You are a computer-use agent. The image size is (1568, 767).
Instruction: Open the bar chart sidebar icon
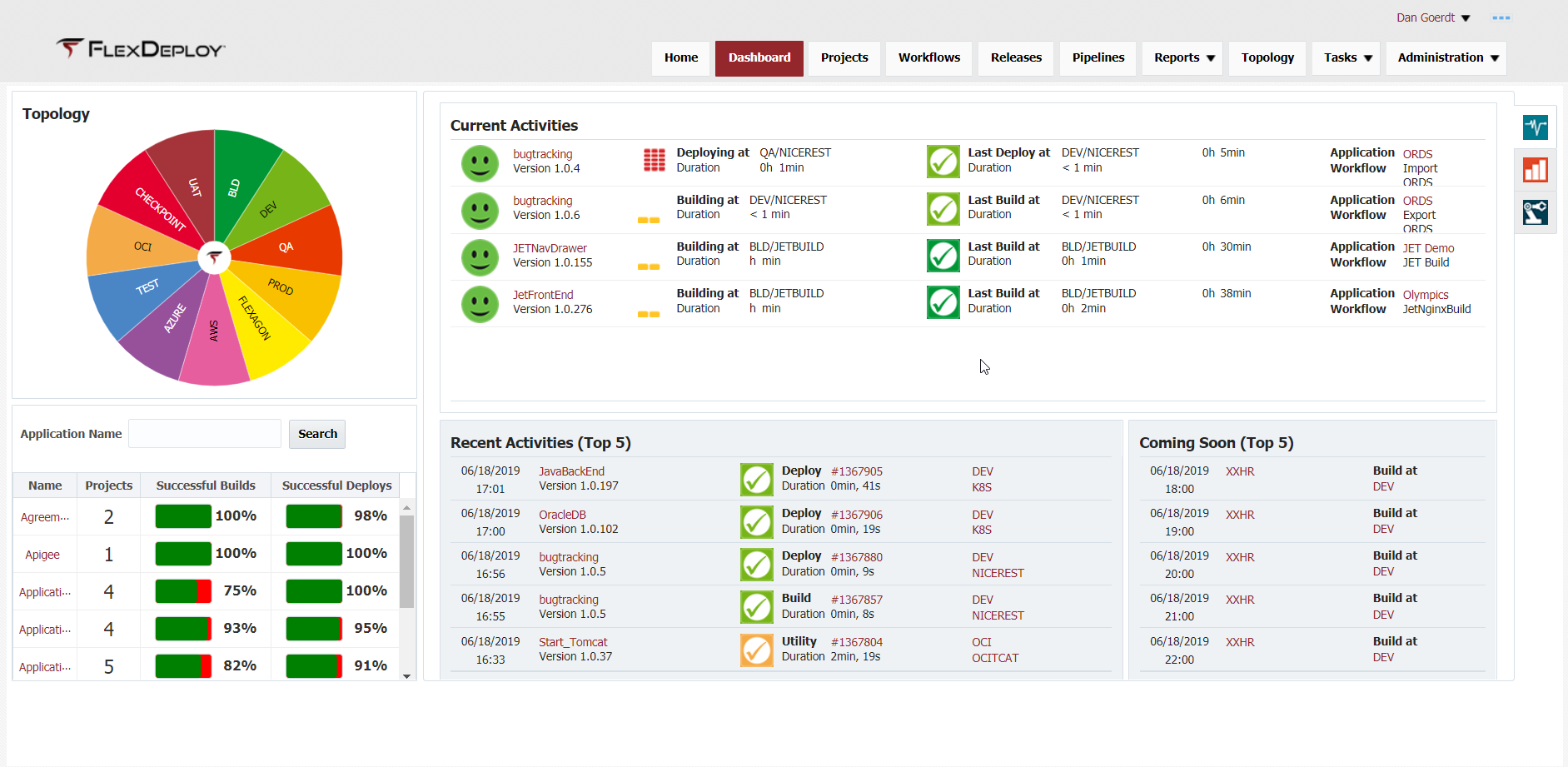[1535, 170]
